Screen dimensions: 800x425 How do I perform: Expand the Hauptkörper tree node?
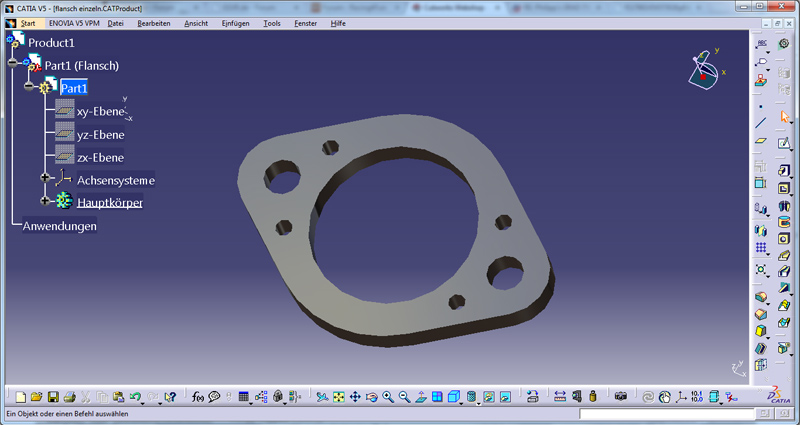(x=45, y=201)
